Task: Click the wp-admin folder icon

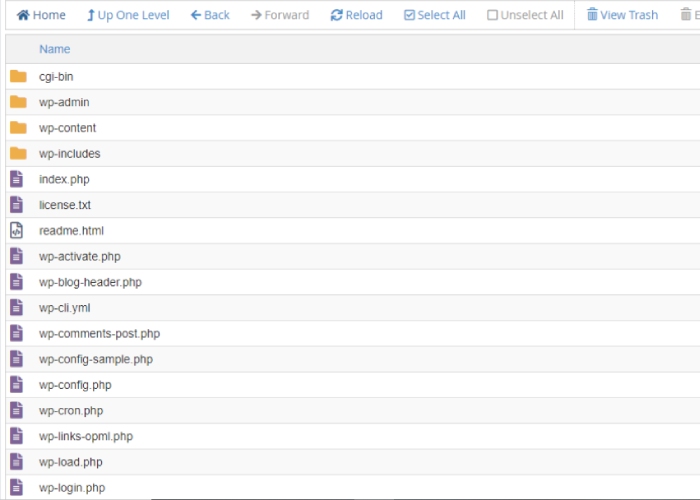Action: click(x=18, y=102)
